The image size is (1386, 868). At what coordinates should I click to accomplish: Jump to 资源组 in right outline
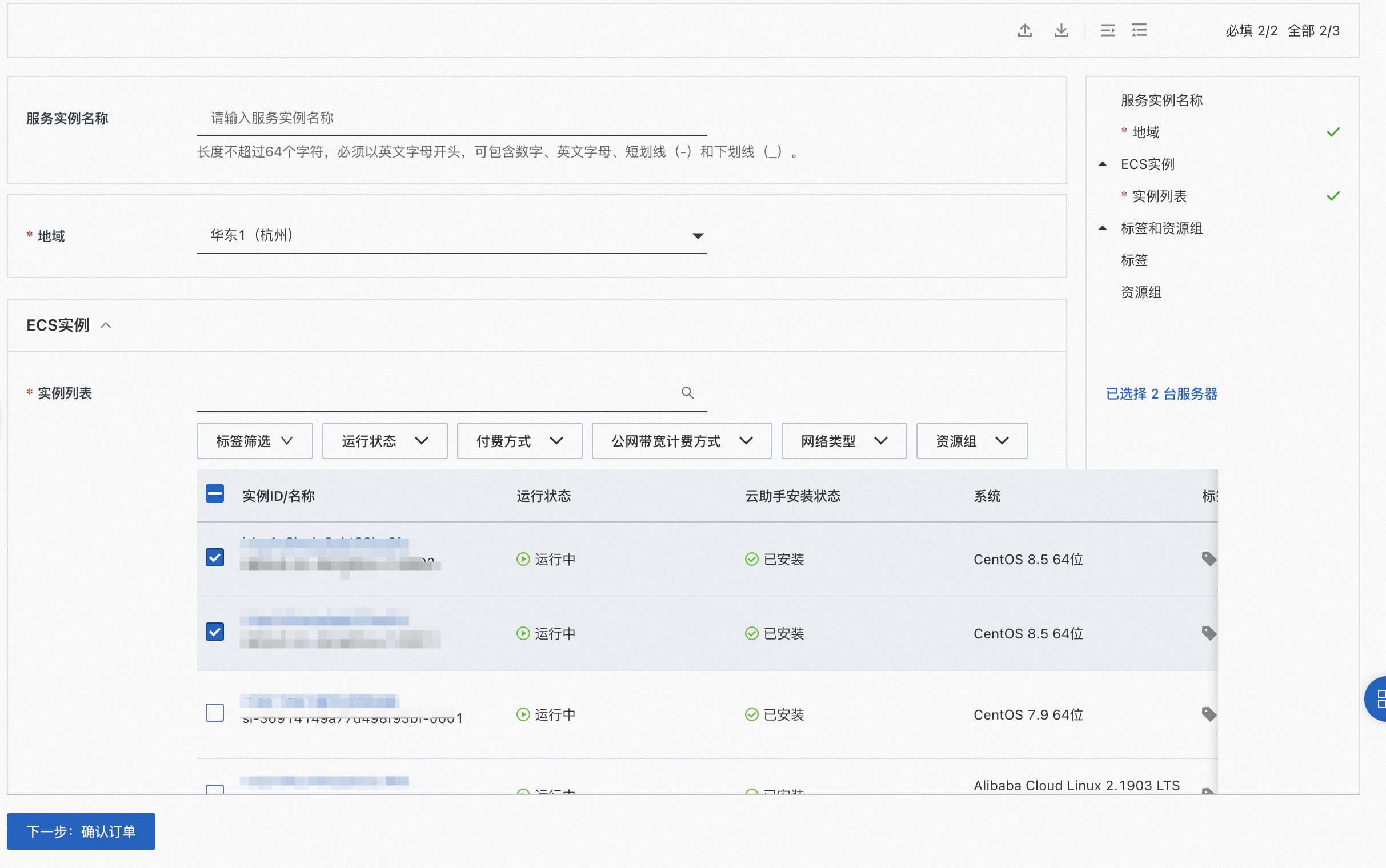tap(1141, 292)
